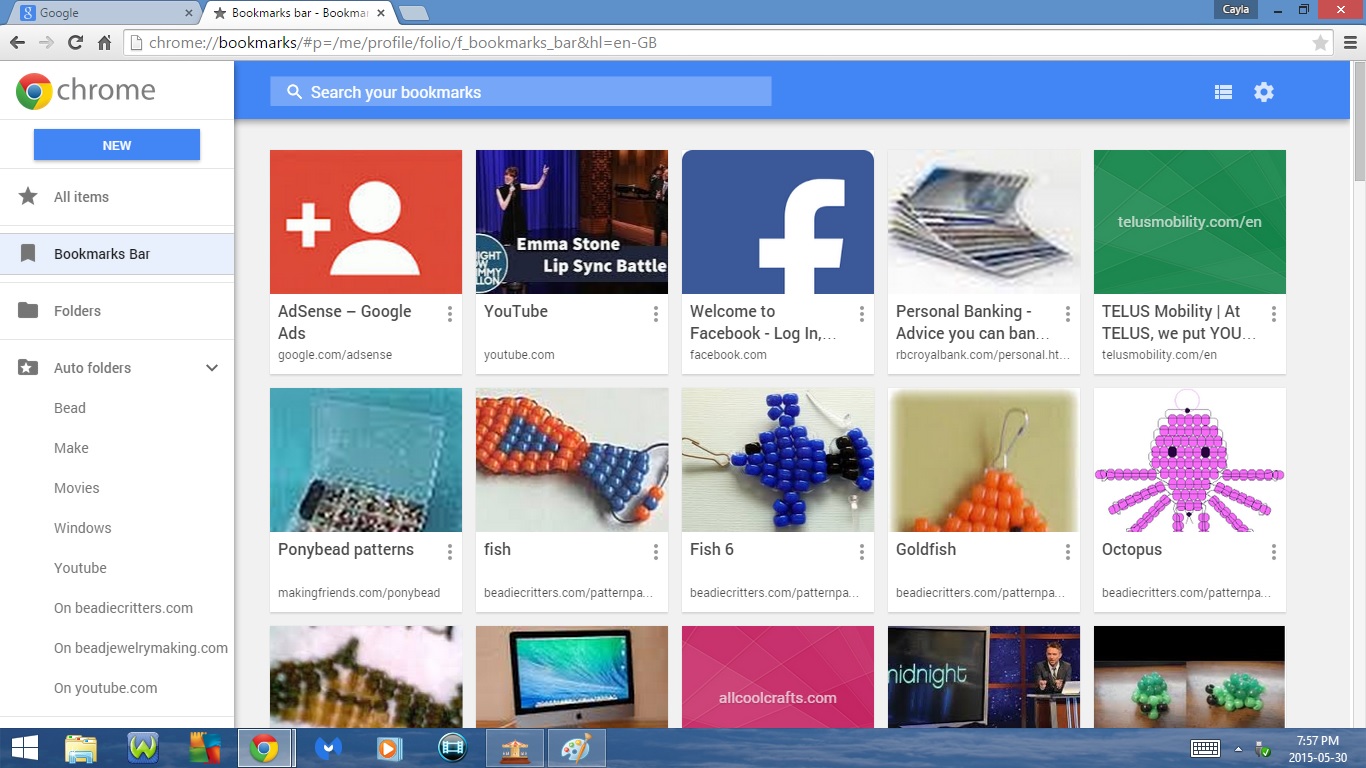
Task: Open options menu for TELUS Mobility bookmark
Action: (x=1274, y=314)
